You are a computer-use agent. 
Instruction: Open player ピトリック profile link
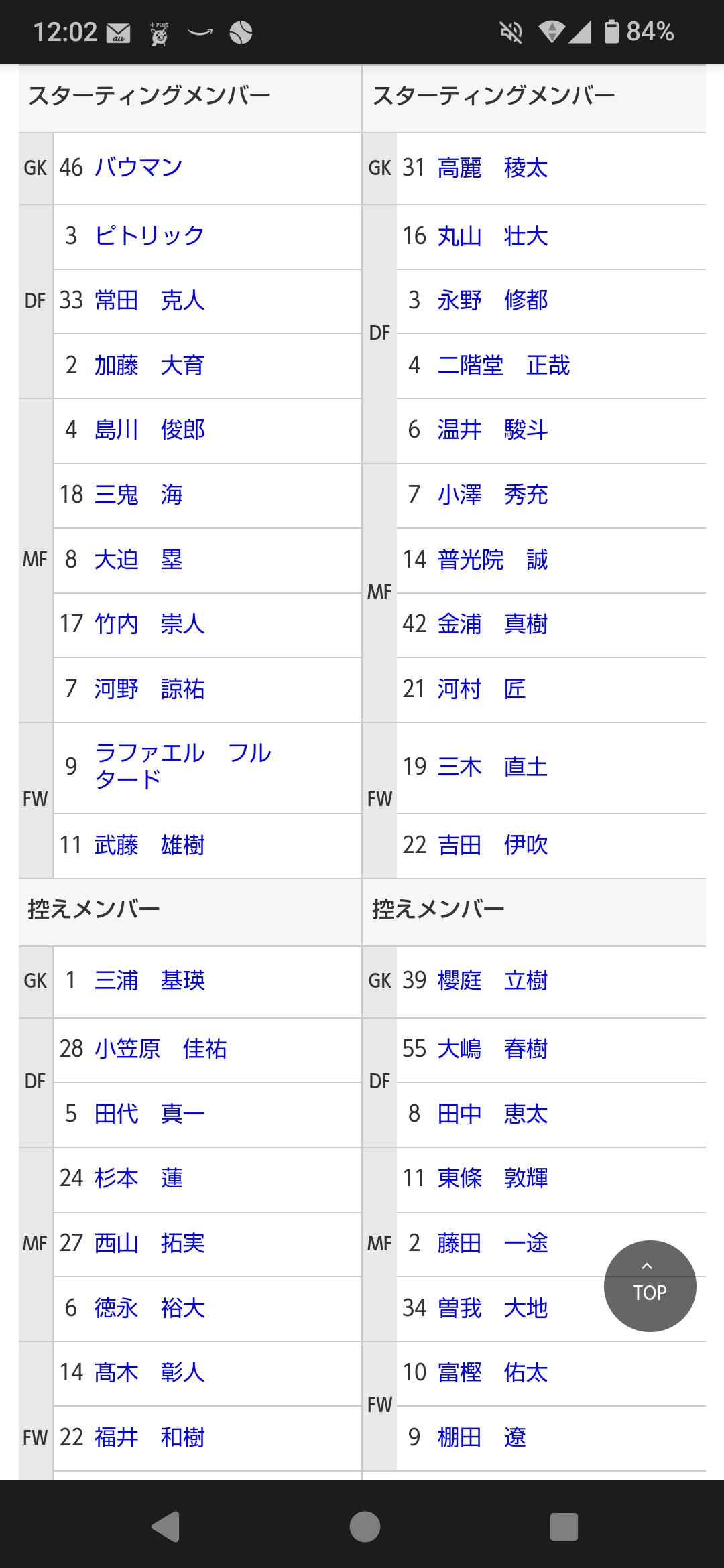(149, 236)
